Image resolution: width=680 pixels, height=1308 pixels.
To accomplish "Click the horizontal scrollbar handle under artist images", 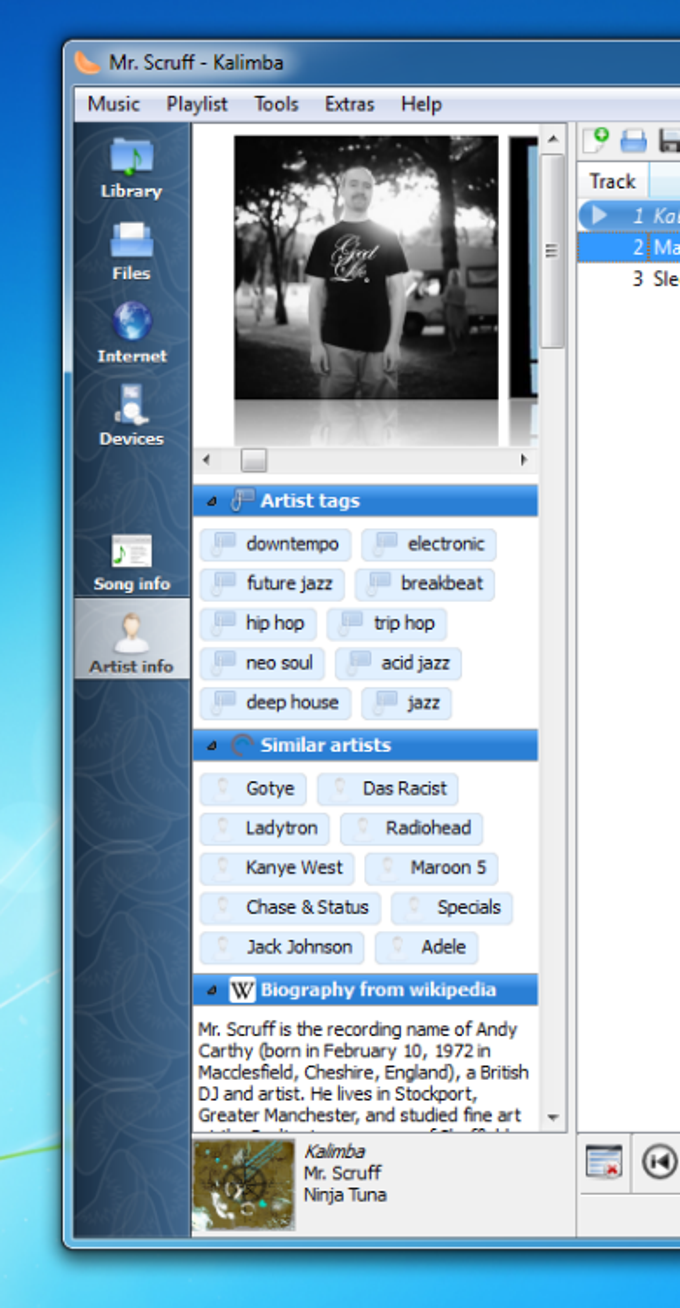I will pyautogui.click(x=254, y=460).
